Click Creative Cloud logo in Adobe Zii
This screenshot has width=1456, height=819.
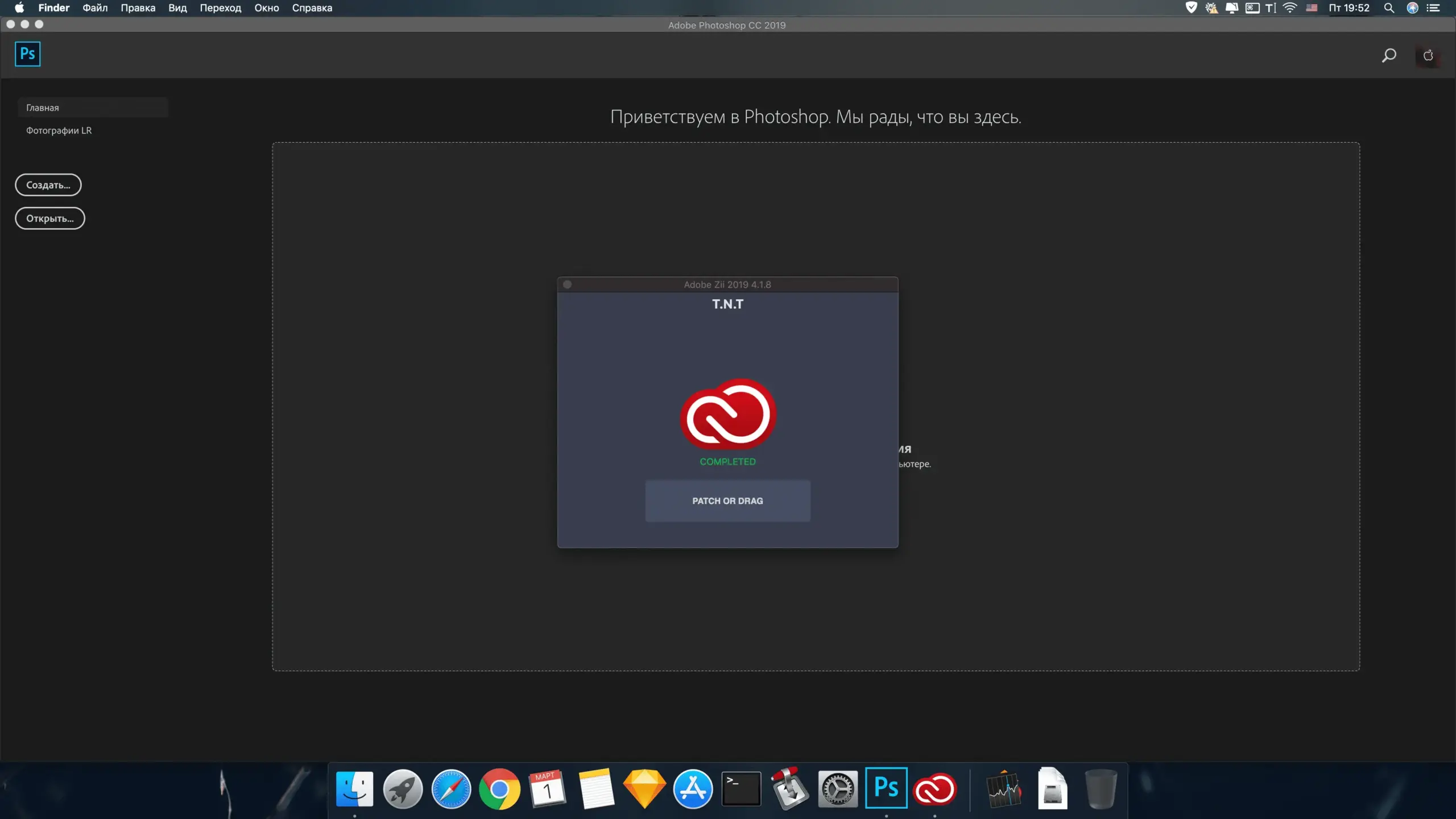tap(727, 413)
